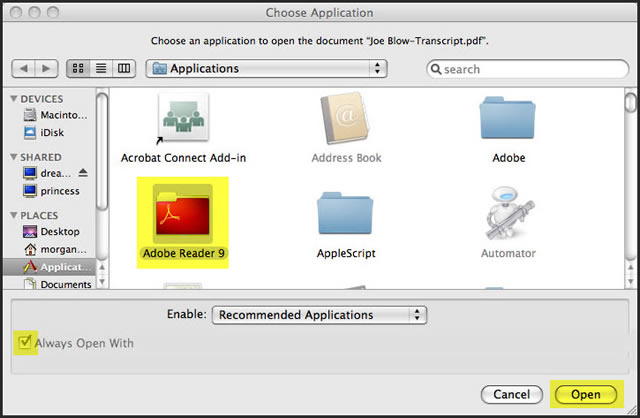Screen dimensions: 640x418
Task: Toggle the Always Open With checkbox
Action: point(25,342)
